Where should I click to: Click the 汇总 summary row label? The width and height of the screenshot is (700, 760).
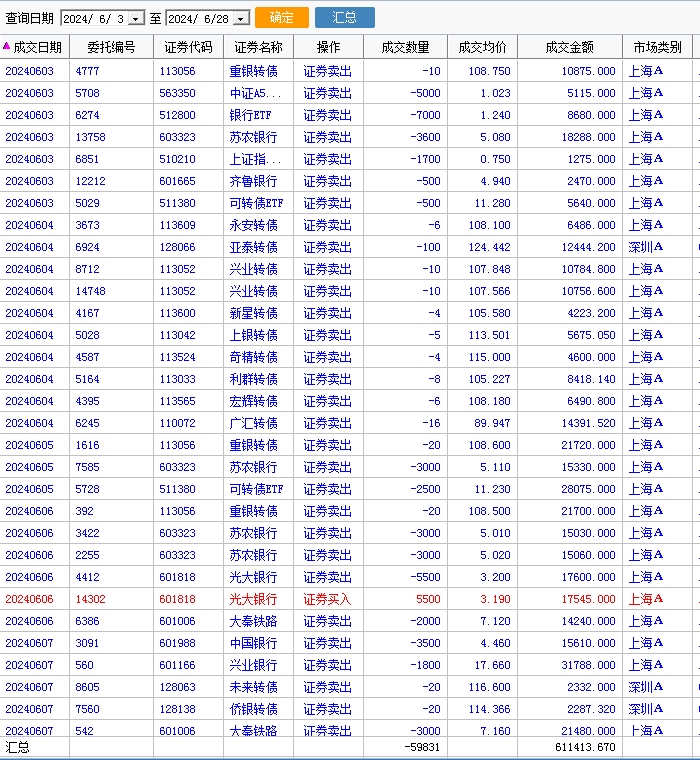pyautogui.click(x=17, y=747)
